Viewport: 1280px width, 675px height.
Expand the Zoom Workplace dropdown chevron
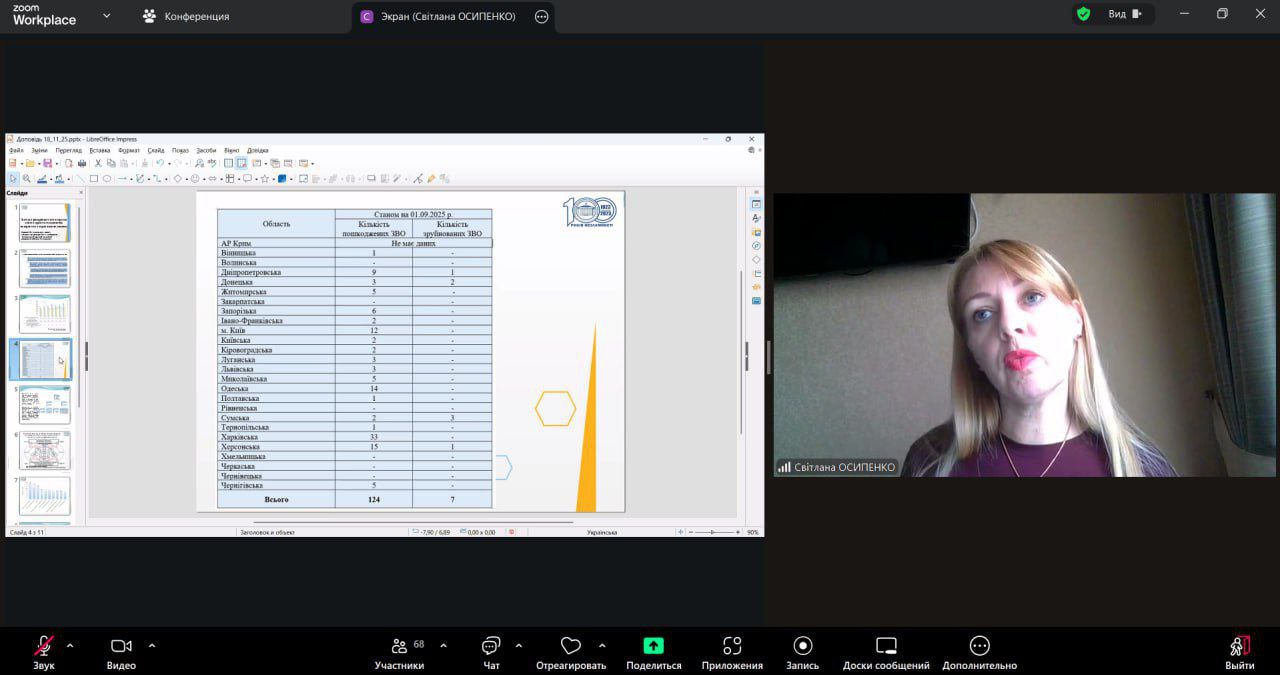pos(107,16)
